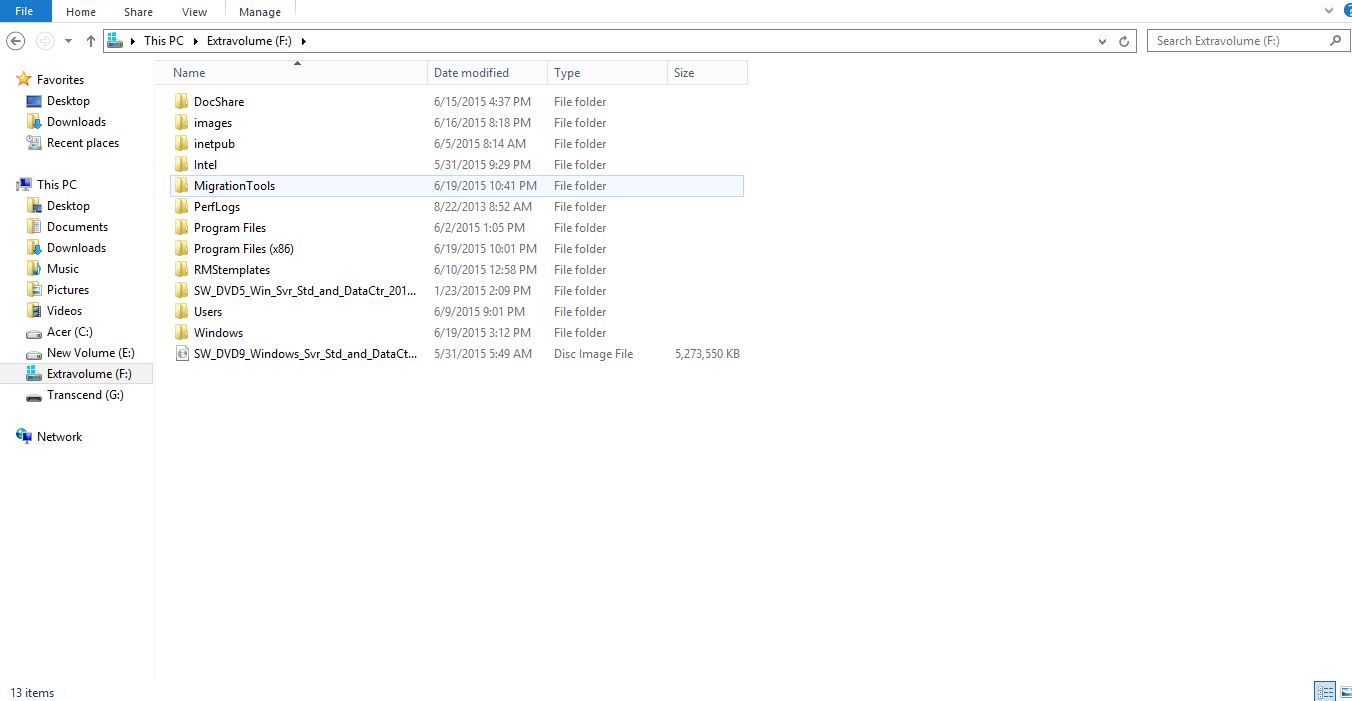1352x701 pixels.
Task: Open the File menu tab
Action: [x=24, y=12]
